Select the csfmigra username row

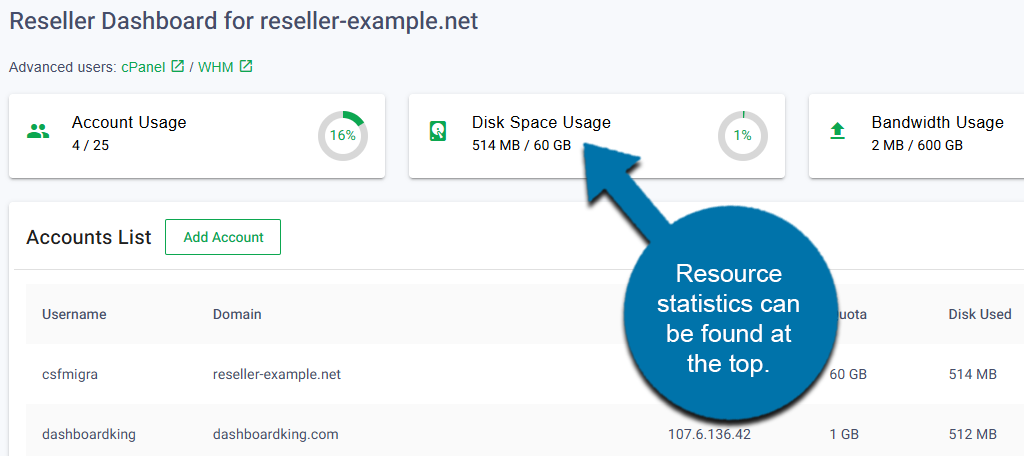point(70,374)
